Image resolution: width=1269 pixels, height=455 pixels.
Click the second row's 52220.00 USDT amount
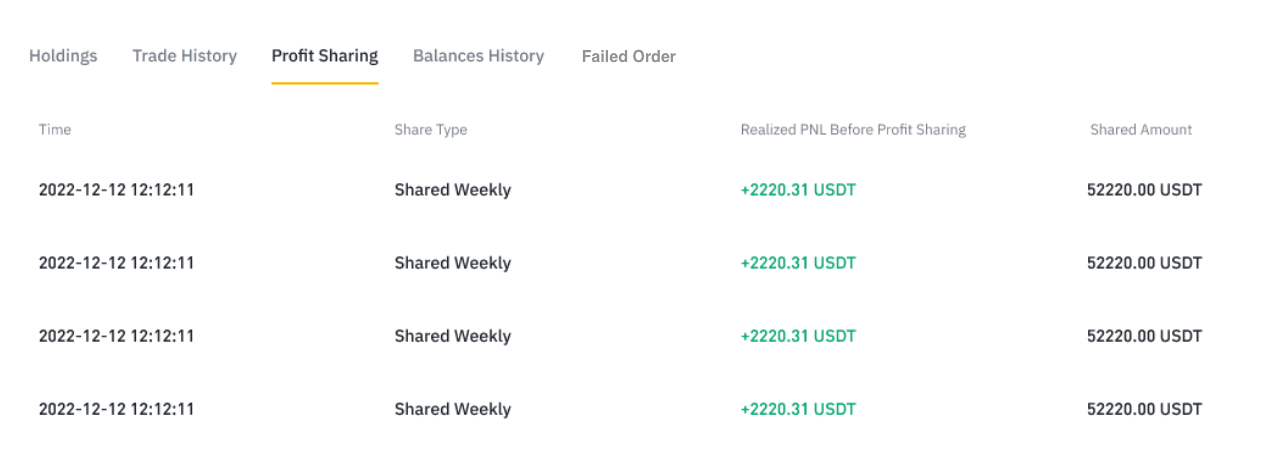(x=1144, y=263)
